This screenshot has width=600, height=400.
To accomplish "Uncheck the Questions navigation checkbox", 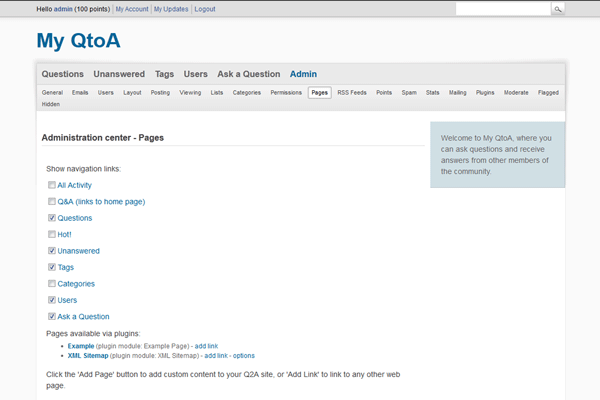I will [x=51, y=218].
